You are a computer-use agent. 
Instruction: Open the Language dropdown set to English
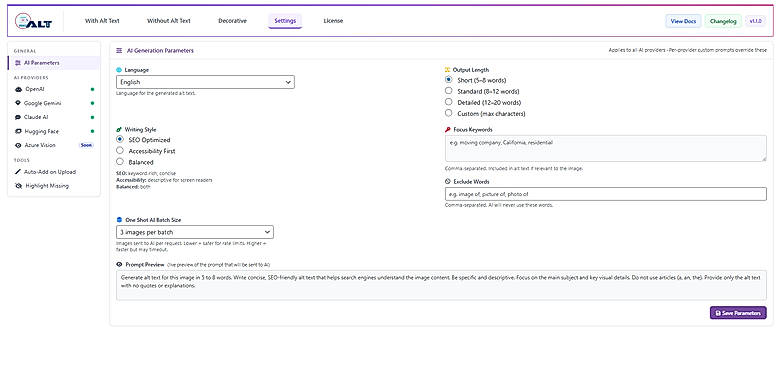(x=205, y=82)
